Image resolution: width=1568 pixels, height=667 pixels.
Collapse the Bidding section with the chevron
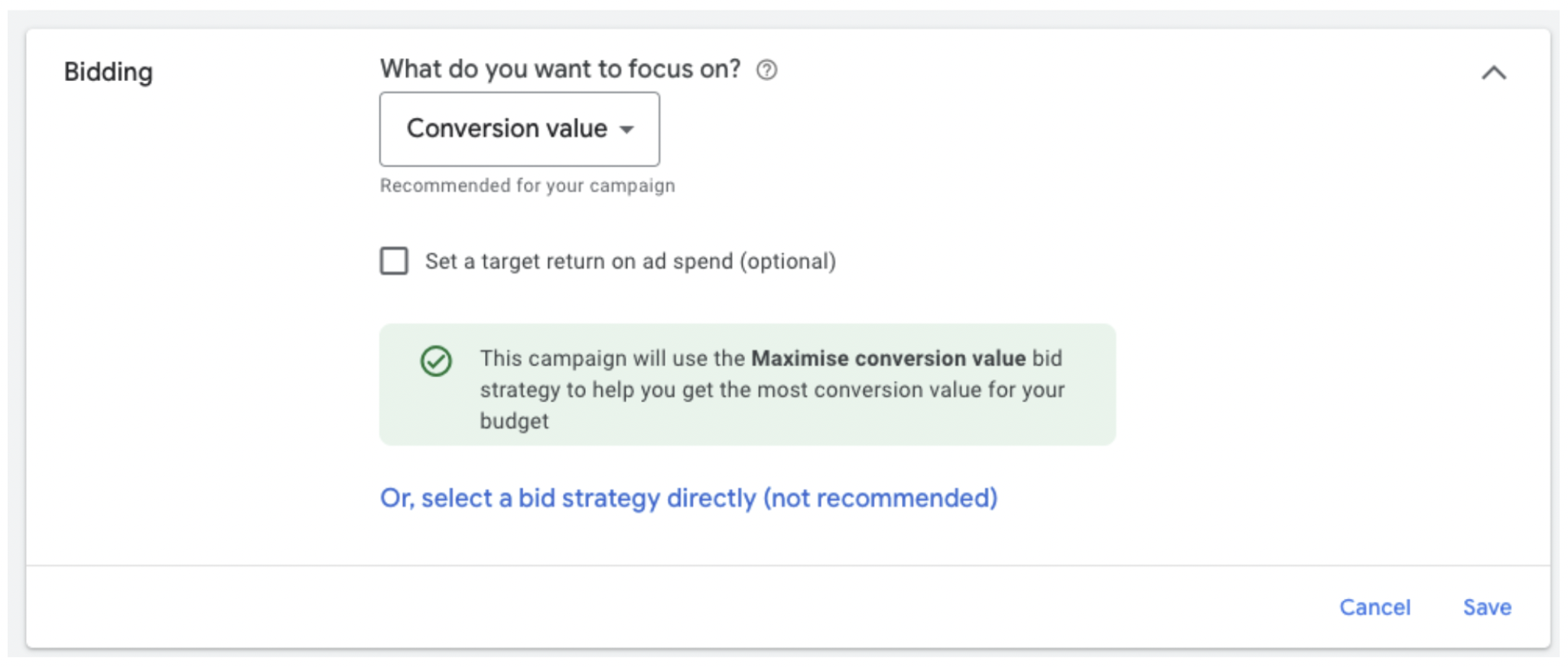click(x=1493, y=73)
